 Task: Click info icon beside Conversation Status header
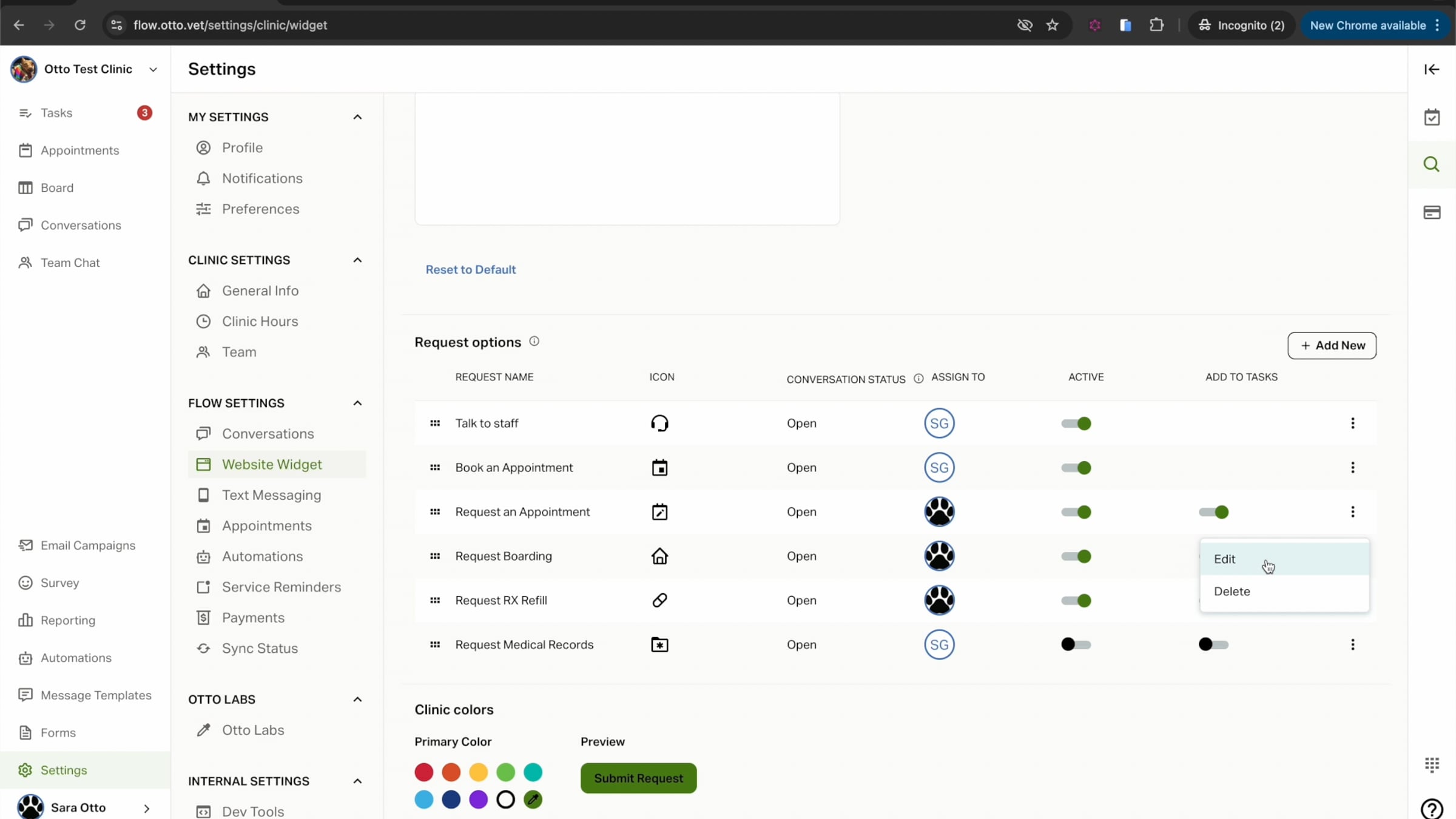click(x=918, y=379)
